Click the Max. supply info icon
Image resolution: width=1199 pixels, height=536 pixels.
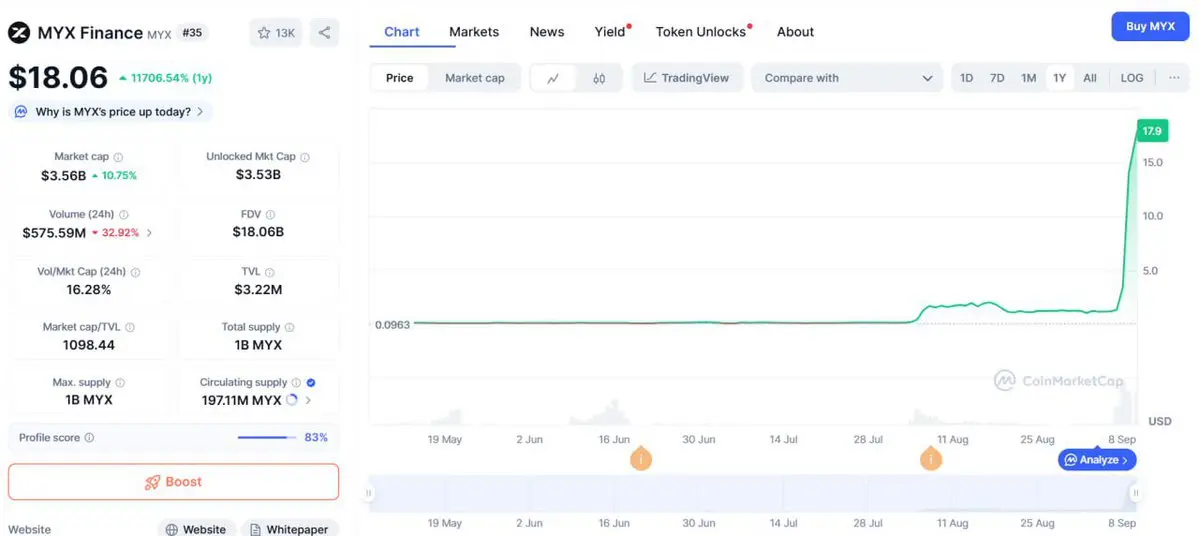[120, 382]
